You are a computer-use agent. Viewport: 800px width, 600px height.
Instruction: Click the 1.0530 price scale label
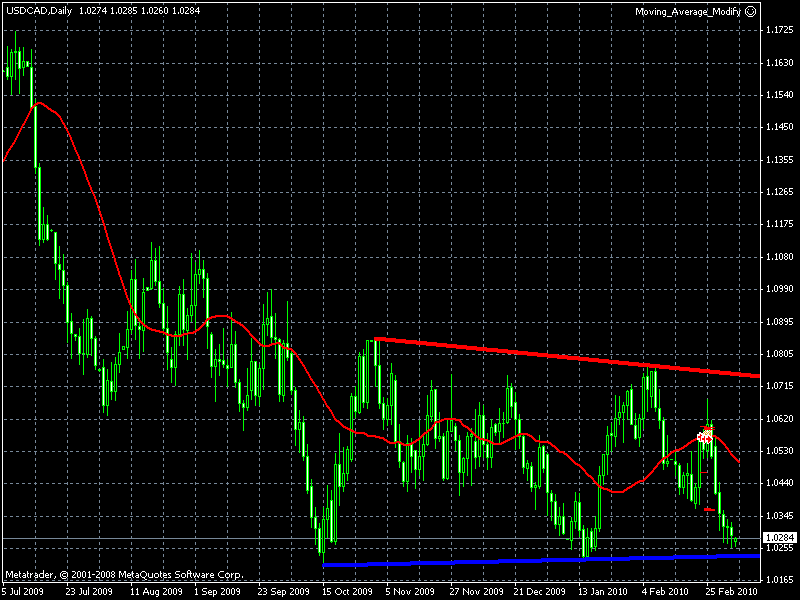[780, 451]
